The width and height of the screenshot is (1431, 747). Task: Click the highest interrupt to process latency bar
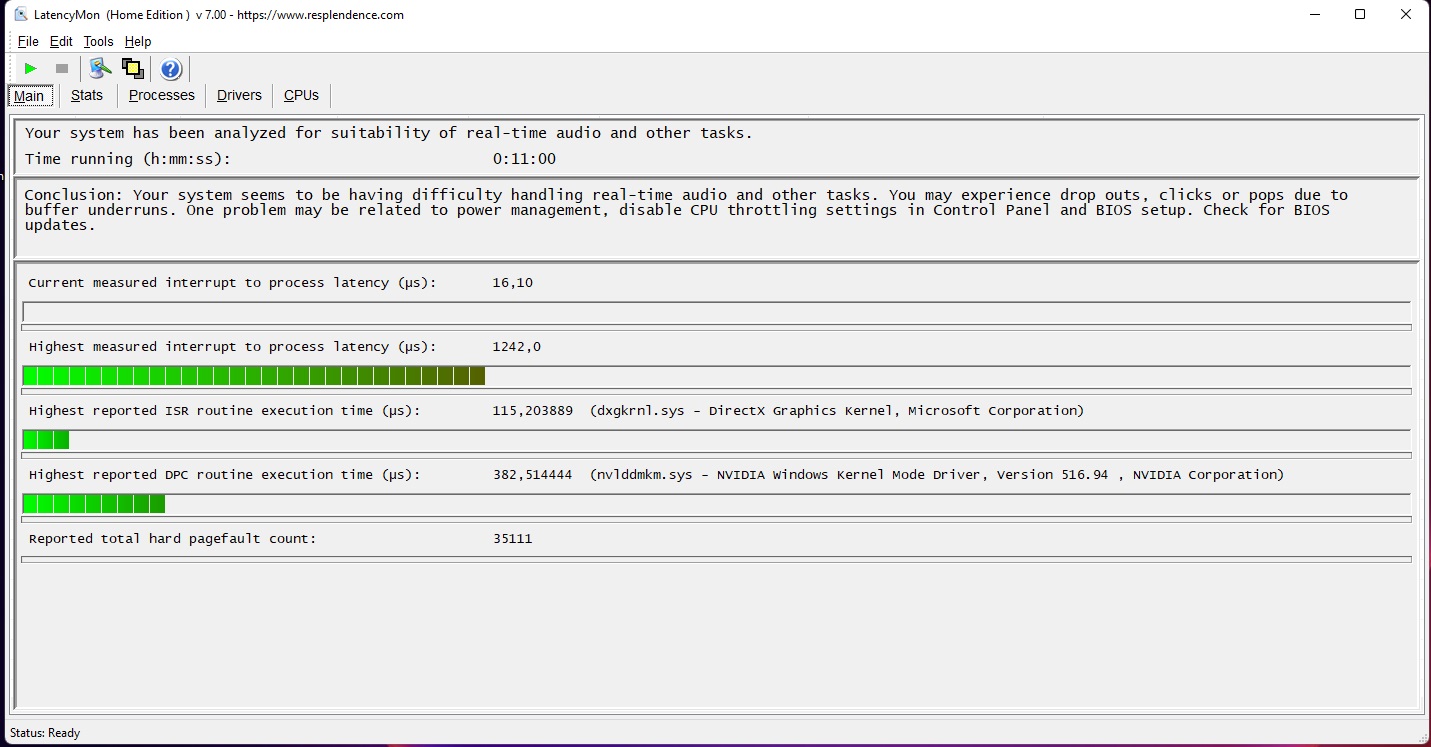[716, 376]
